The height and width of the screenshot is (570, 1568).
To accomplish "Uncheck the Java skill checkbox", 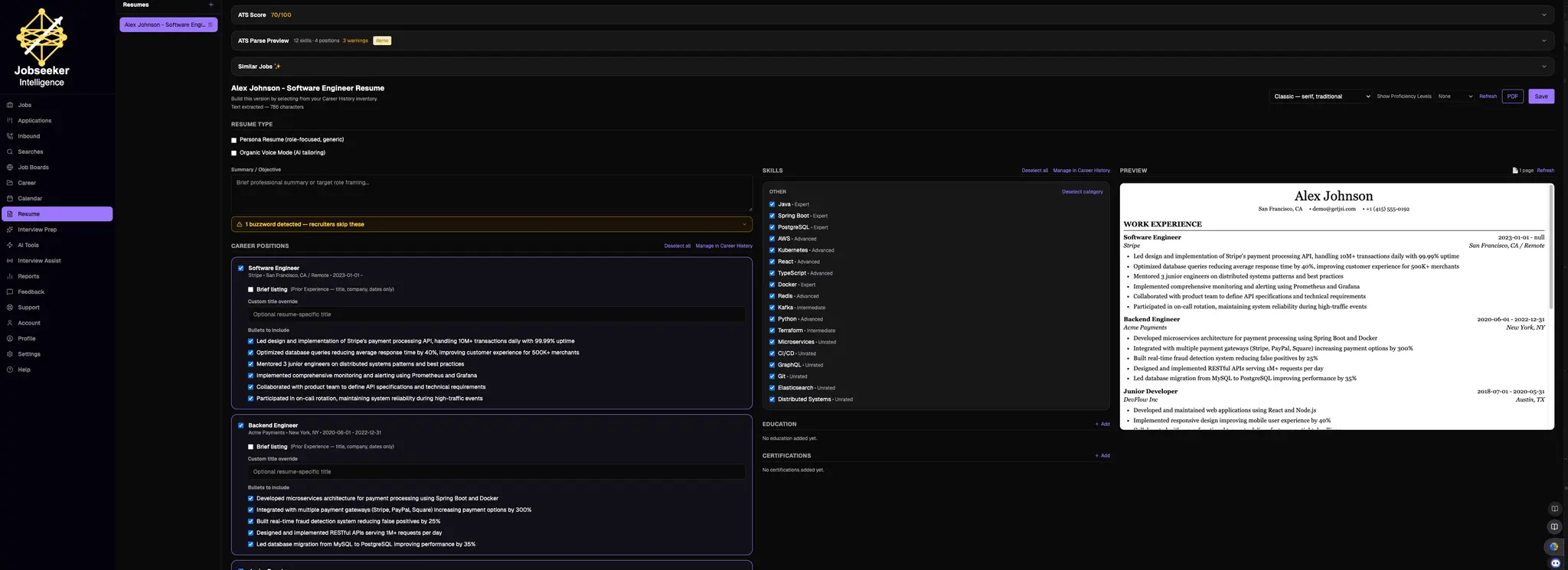I will tap(772, 204).
